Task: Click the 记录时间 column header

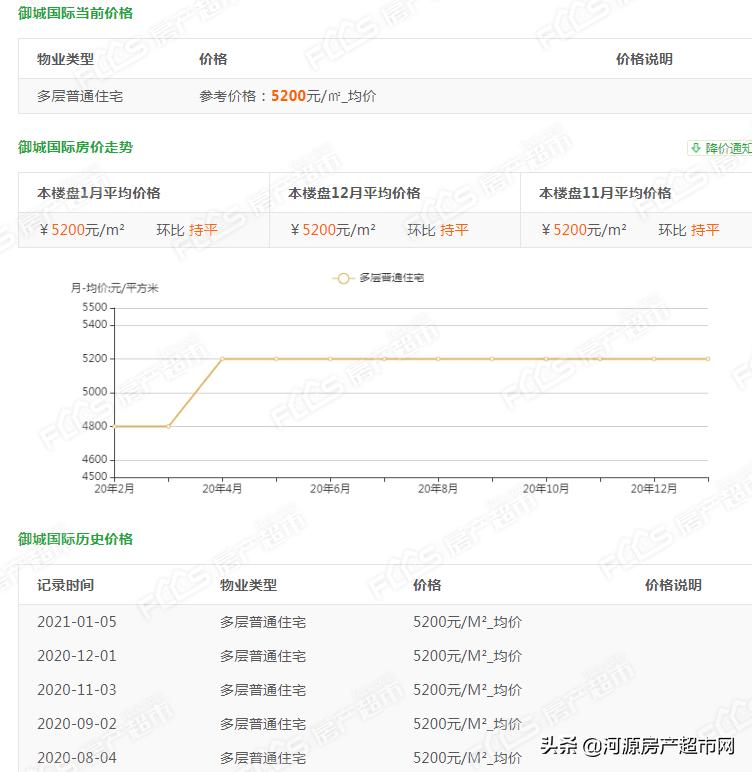Action: (65, 585)
